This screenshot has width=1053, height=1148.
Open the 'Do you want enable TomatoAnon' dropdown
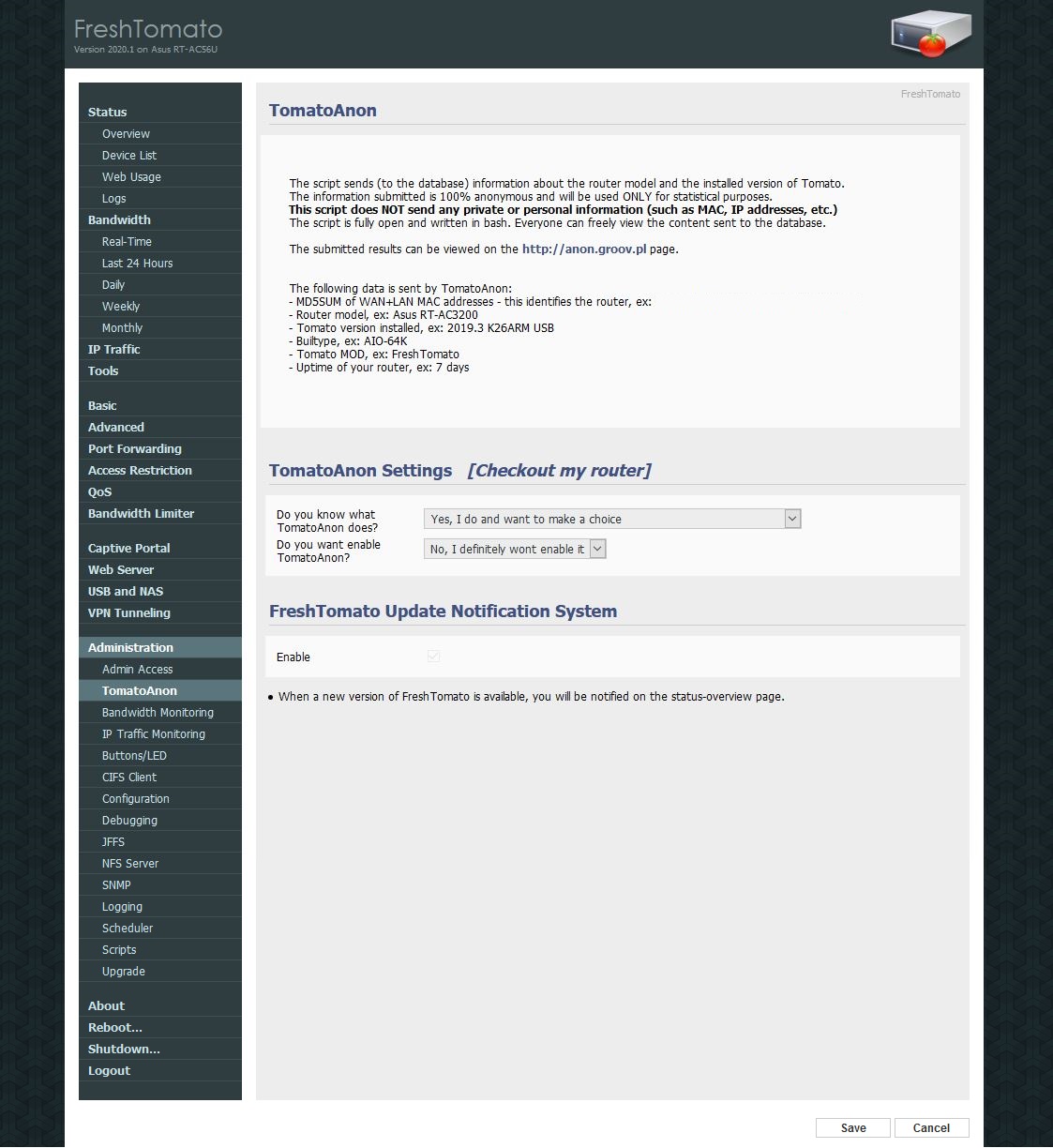click(x=515, y=549)
